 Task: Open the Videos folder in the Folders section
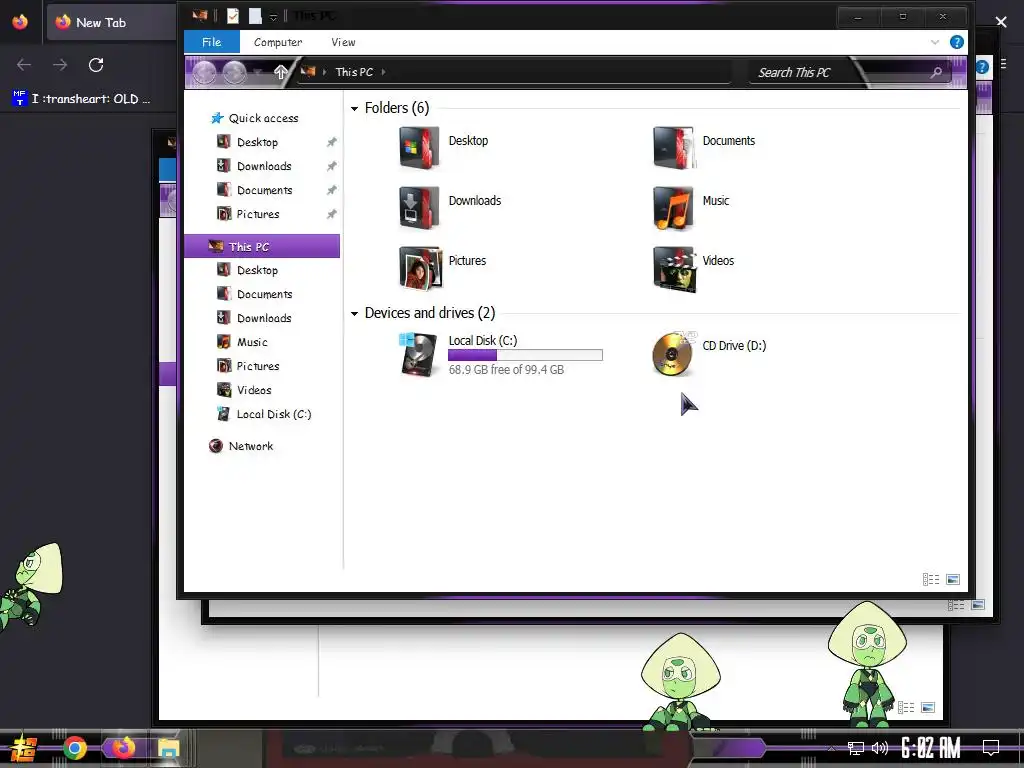(675, 268)
